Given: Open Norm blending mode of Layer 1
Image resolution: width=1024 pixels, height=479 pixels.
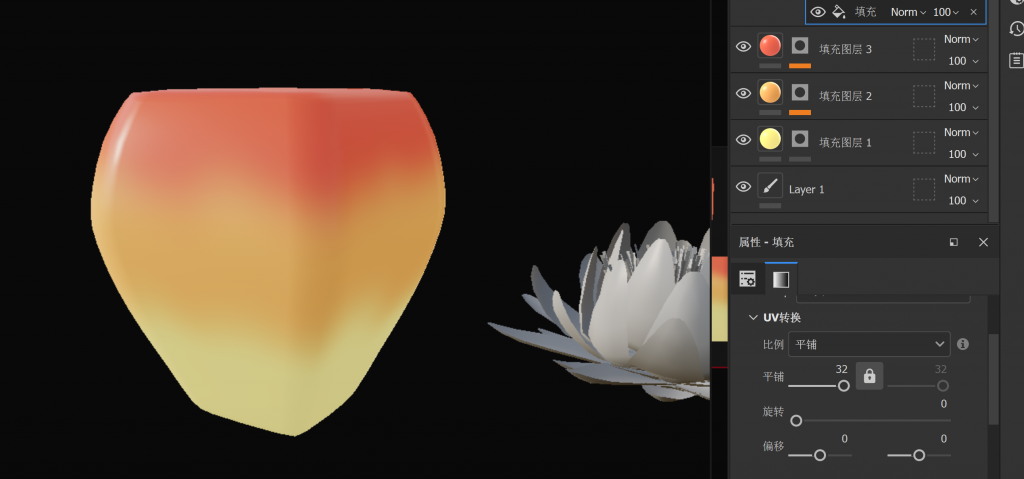Looking at the screenshot, I should [961, 179].
